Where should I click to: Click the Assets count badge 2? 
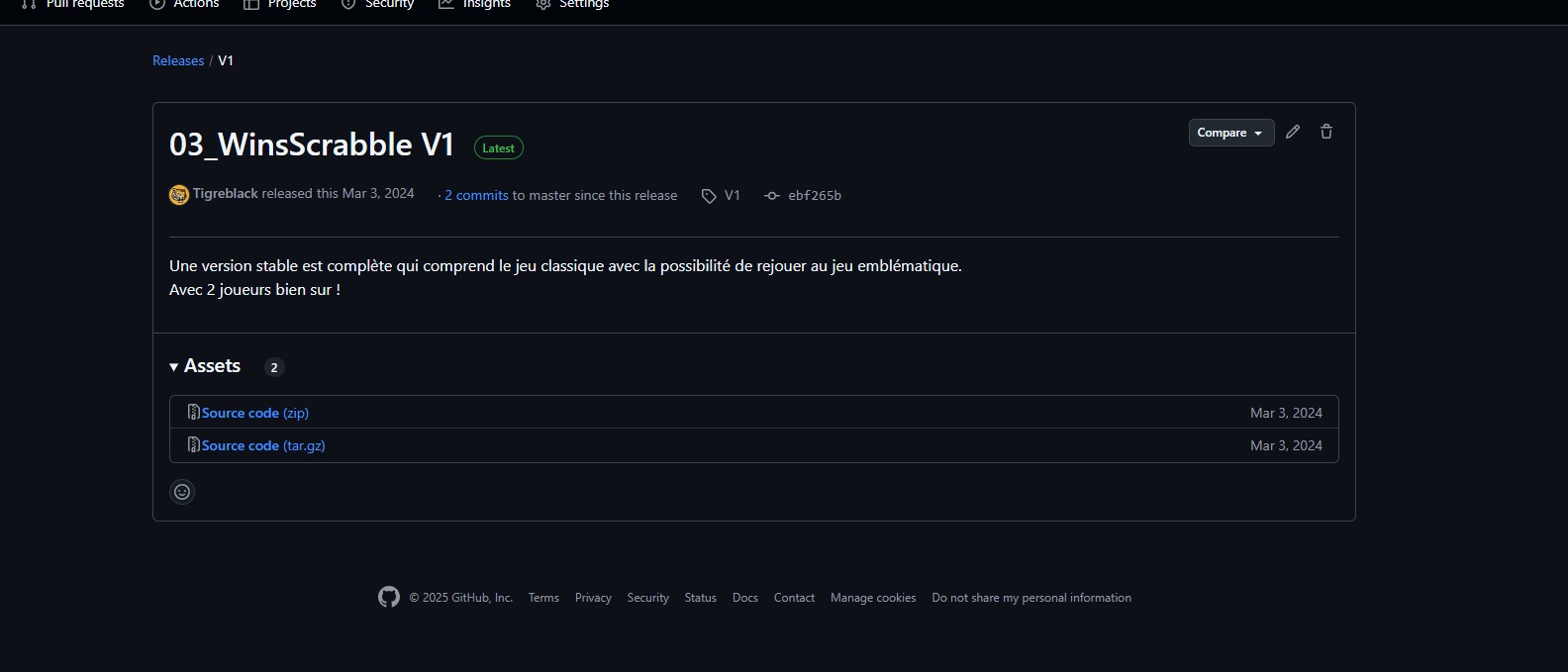tap(274, 367)
